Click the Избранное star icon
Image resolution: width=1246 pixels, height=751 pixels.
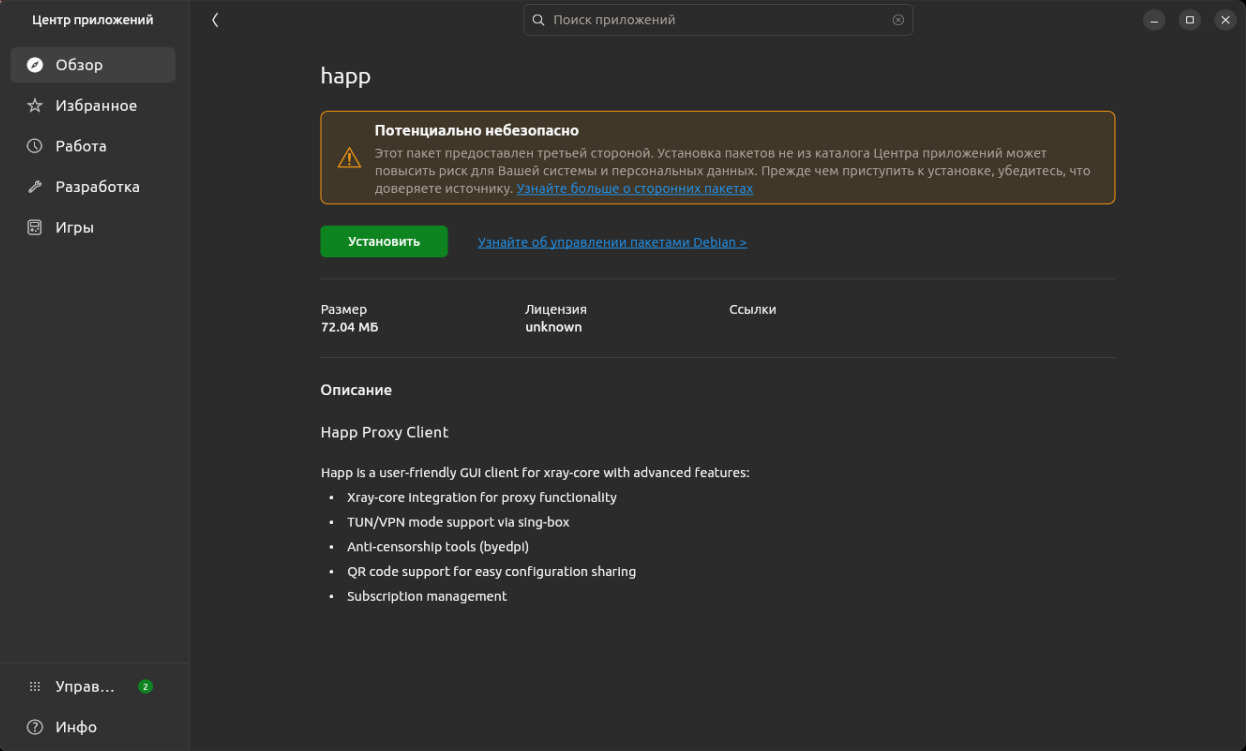[x=35, y=105]
